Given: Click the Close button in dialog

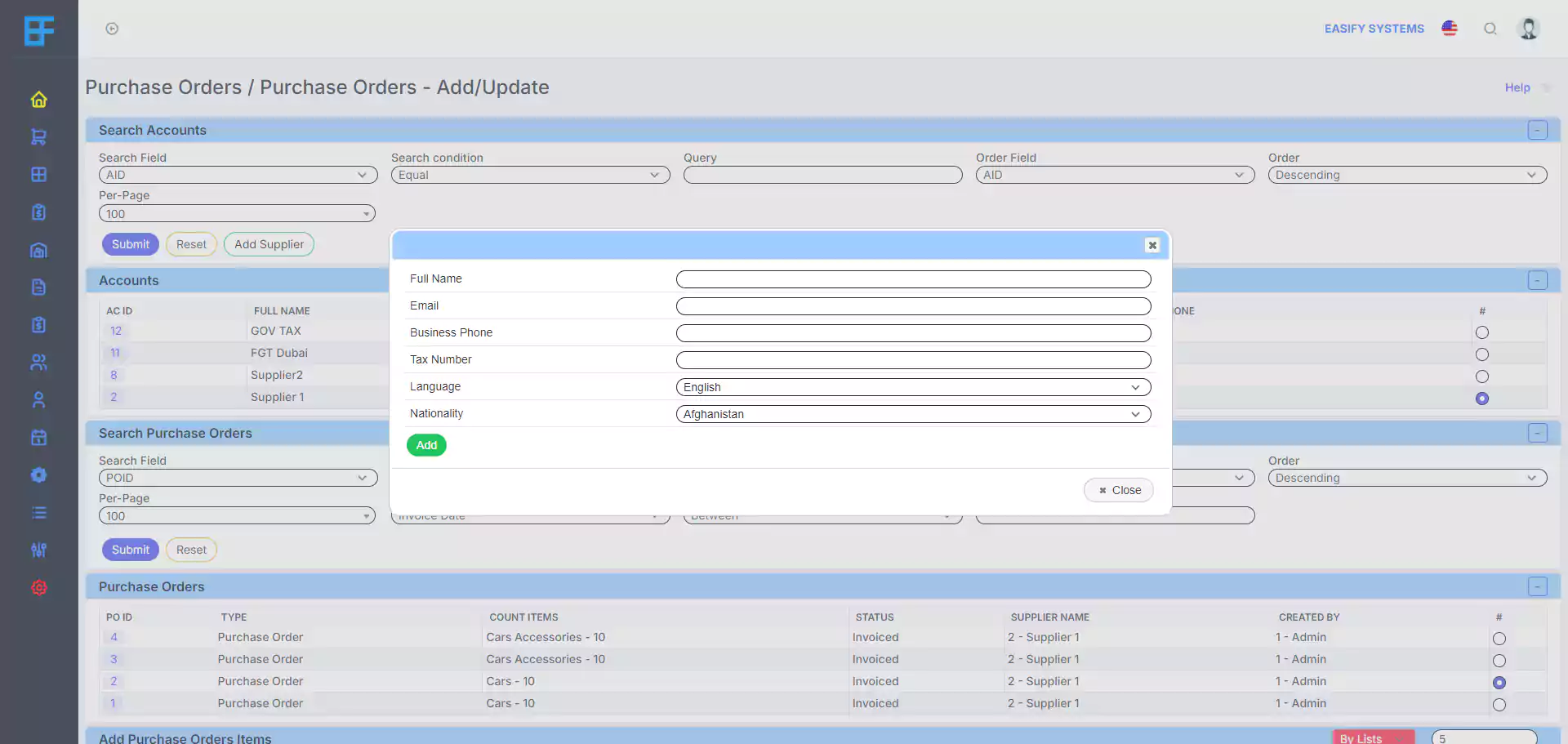Looking at the screenshot, I should (x=1119, y=490).
